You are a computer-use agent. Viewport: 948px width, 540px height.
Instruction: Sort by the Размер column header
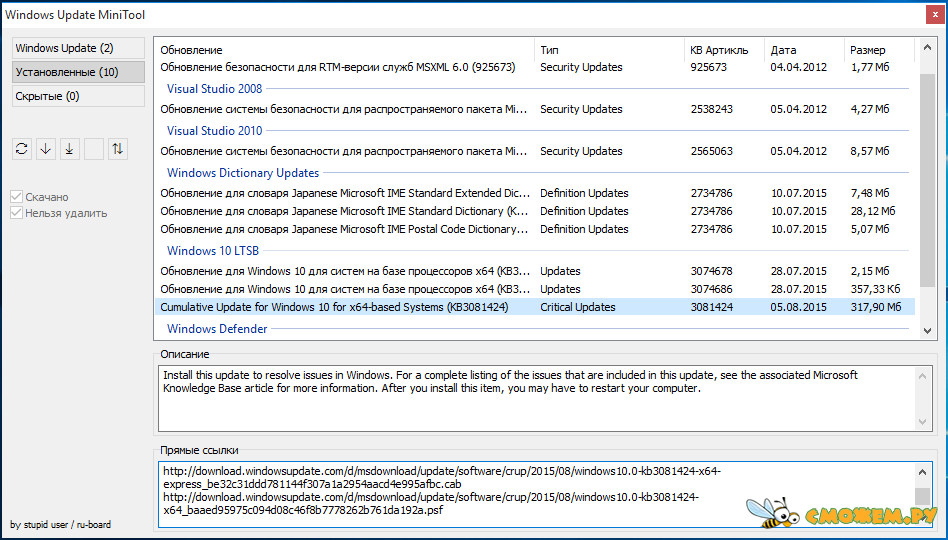pyautogui.click(x=879, y=50)
